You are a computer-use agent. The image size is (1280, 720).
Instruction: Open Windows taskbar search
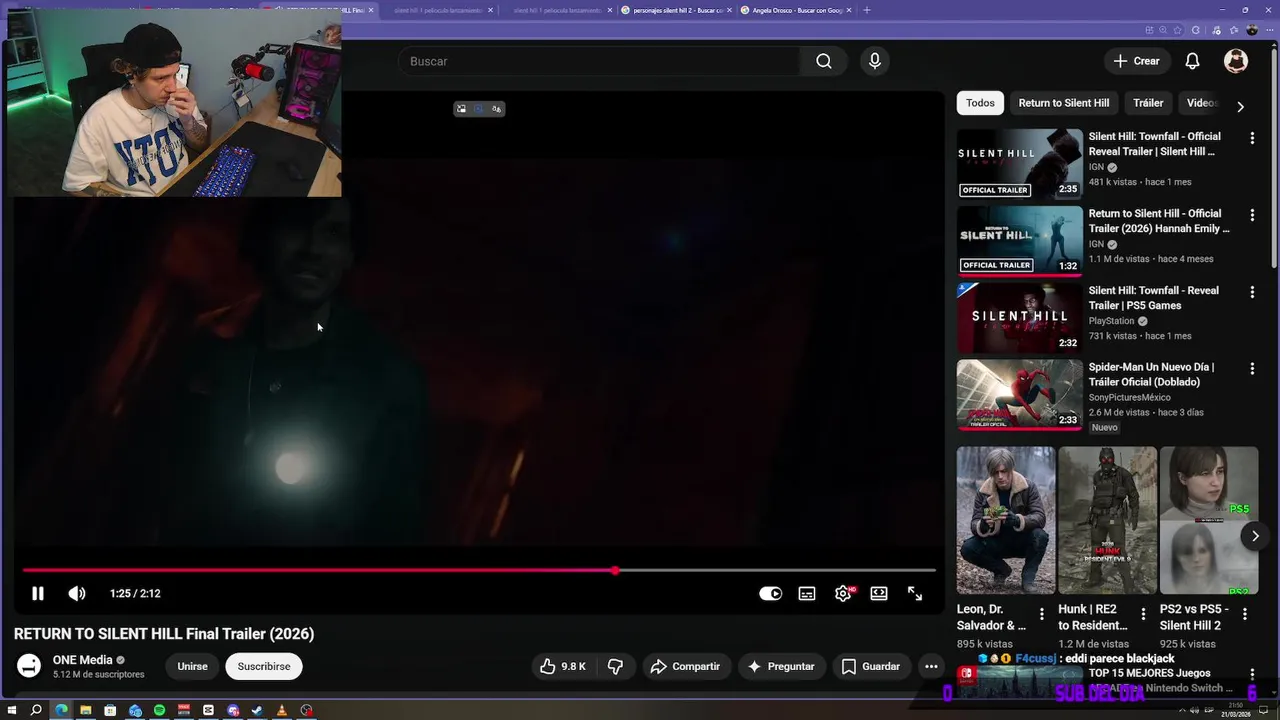click(x=36, y=710)
